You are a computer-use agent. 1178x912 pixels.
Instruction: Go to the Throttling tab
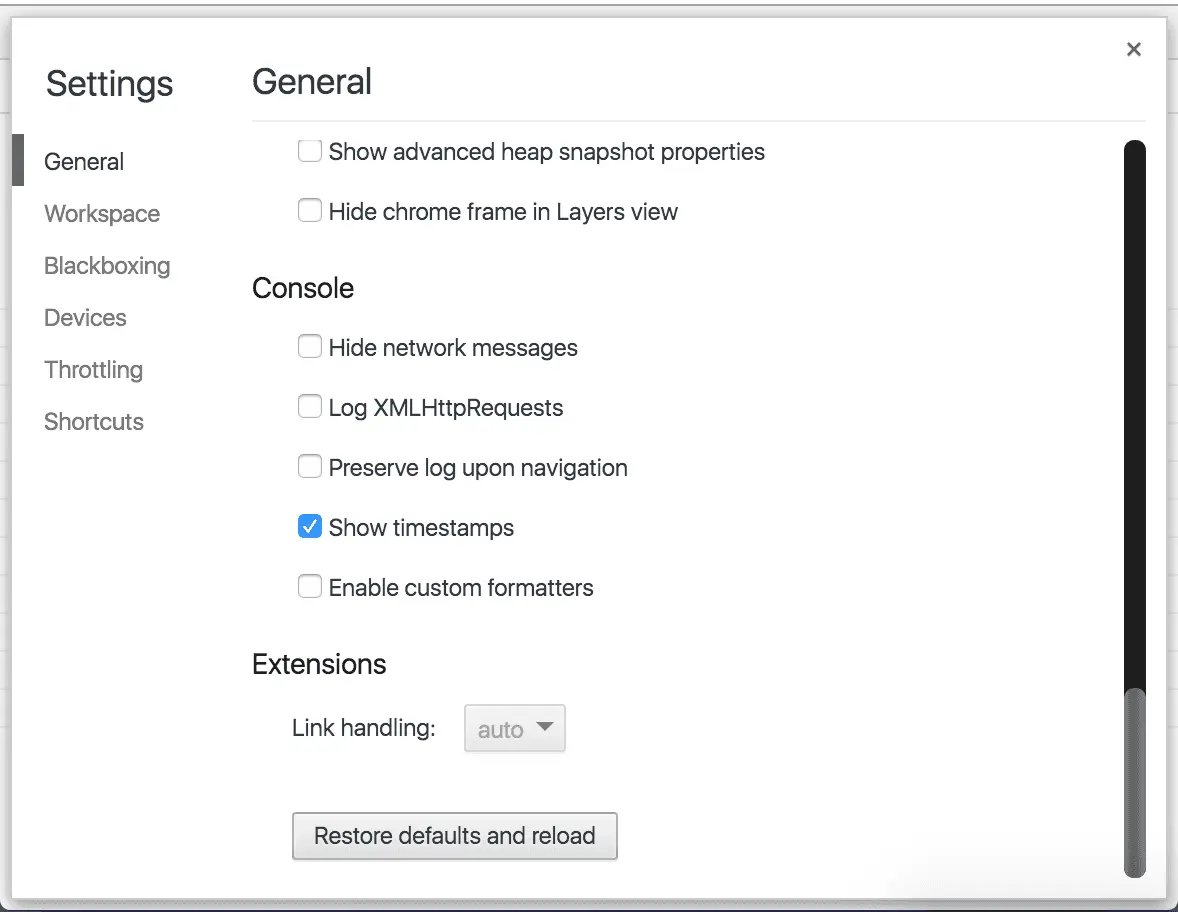coord(93,370)
